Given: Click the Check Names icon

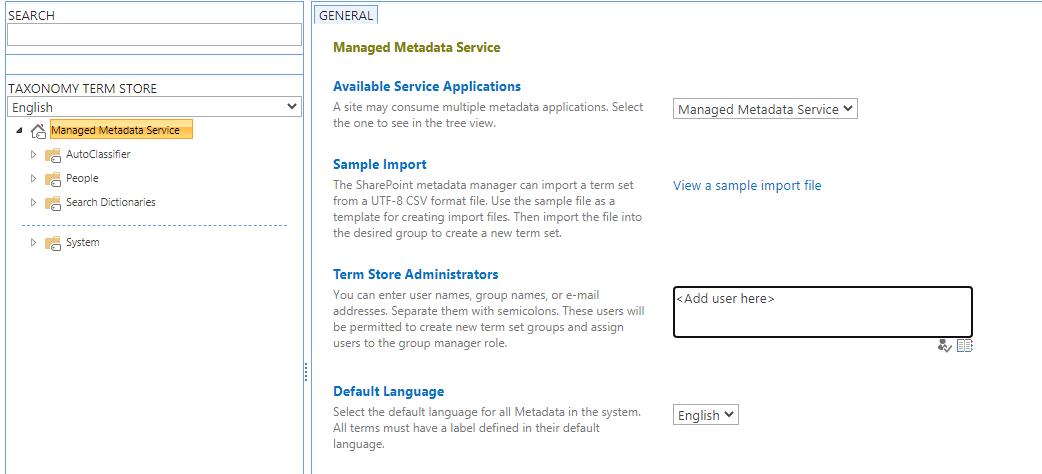Looking at the screenshot, I should point(945,346).
